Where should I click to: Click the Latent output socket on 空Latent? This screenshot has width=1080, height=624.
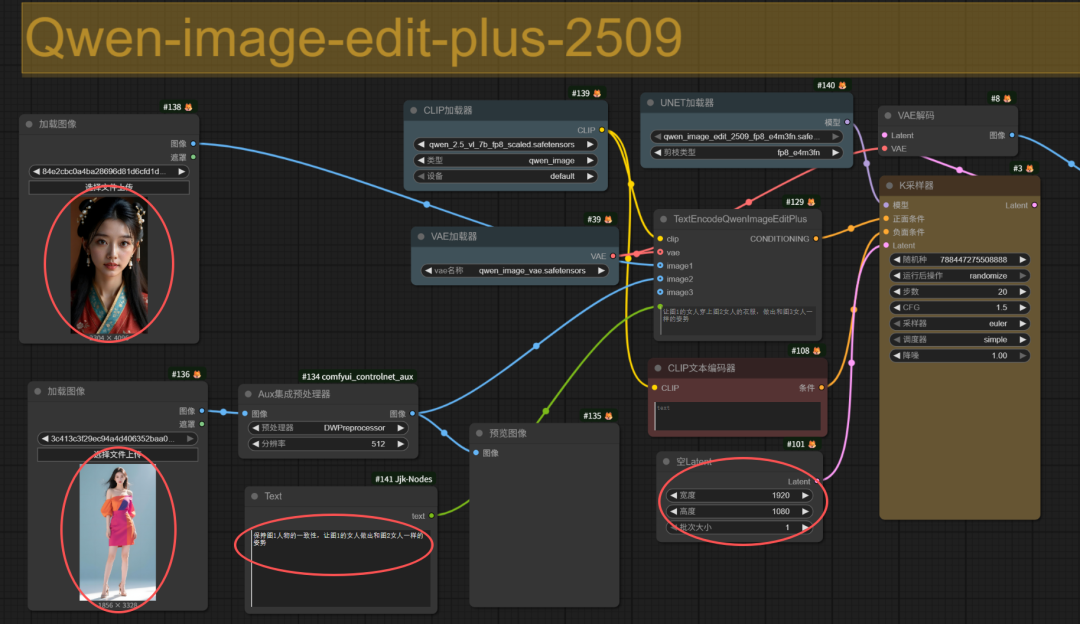pos(817,481)
